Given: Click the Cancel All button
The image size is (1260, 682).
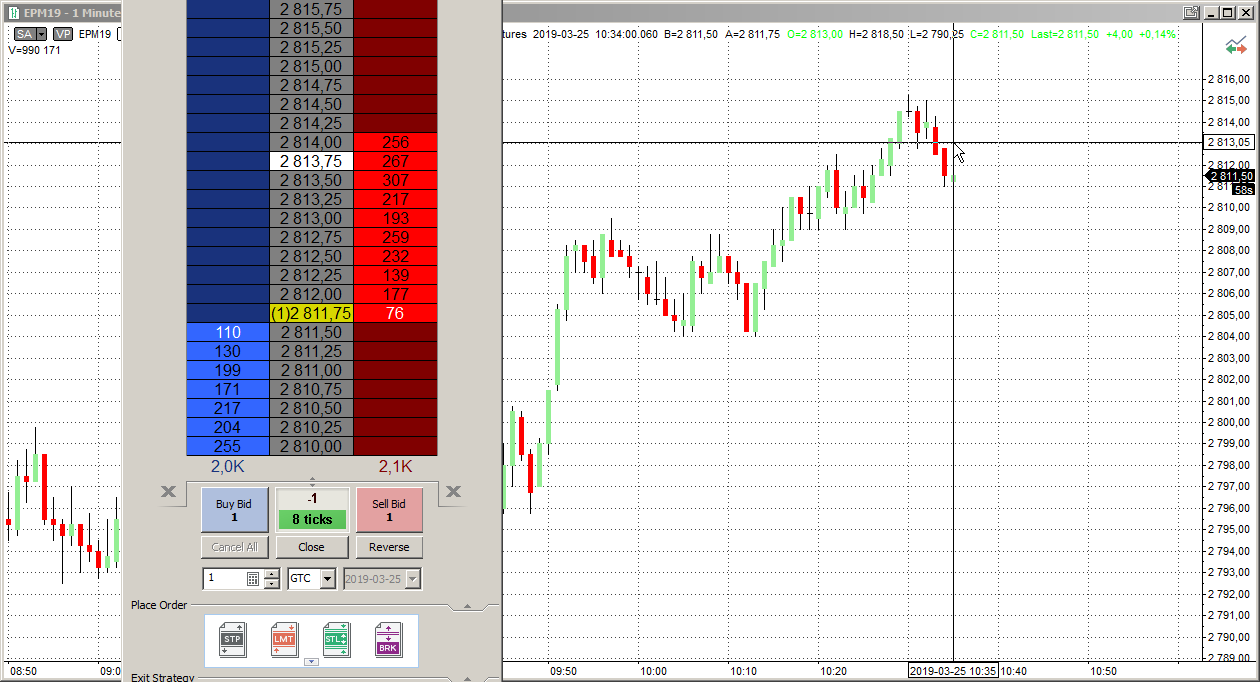Looking at the screenshot, I should point(234,547).
